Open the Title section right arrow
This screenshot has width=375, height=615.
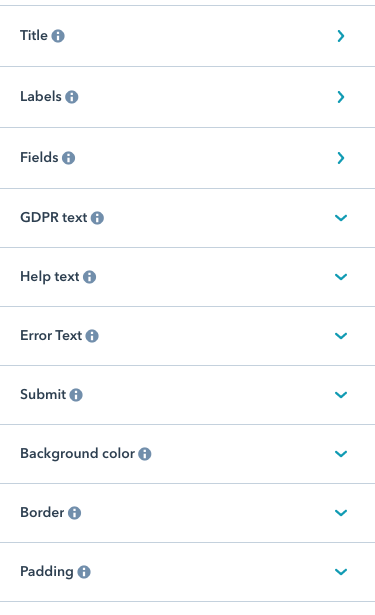pos(341,36)
